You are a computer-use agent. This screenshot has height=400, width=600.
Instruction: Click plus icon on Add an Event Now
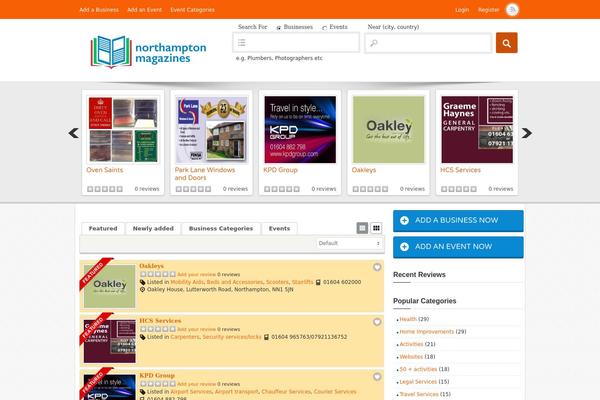pos(404,247)
